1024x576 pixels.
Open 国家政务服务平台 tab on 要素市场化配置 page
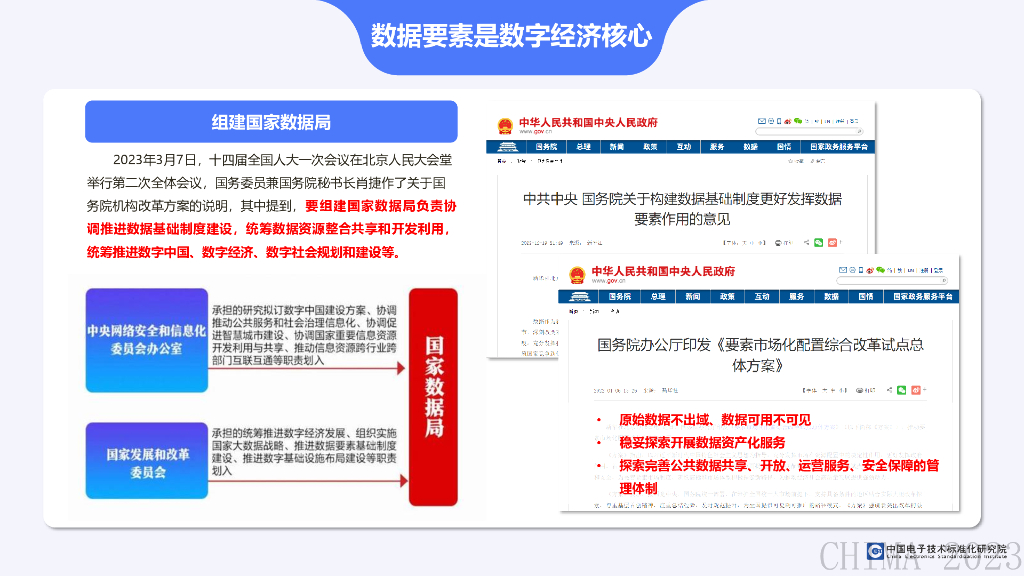(x=923, y=296)
